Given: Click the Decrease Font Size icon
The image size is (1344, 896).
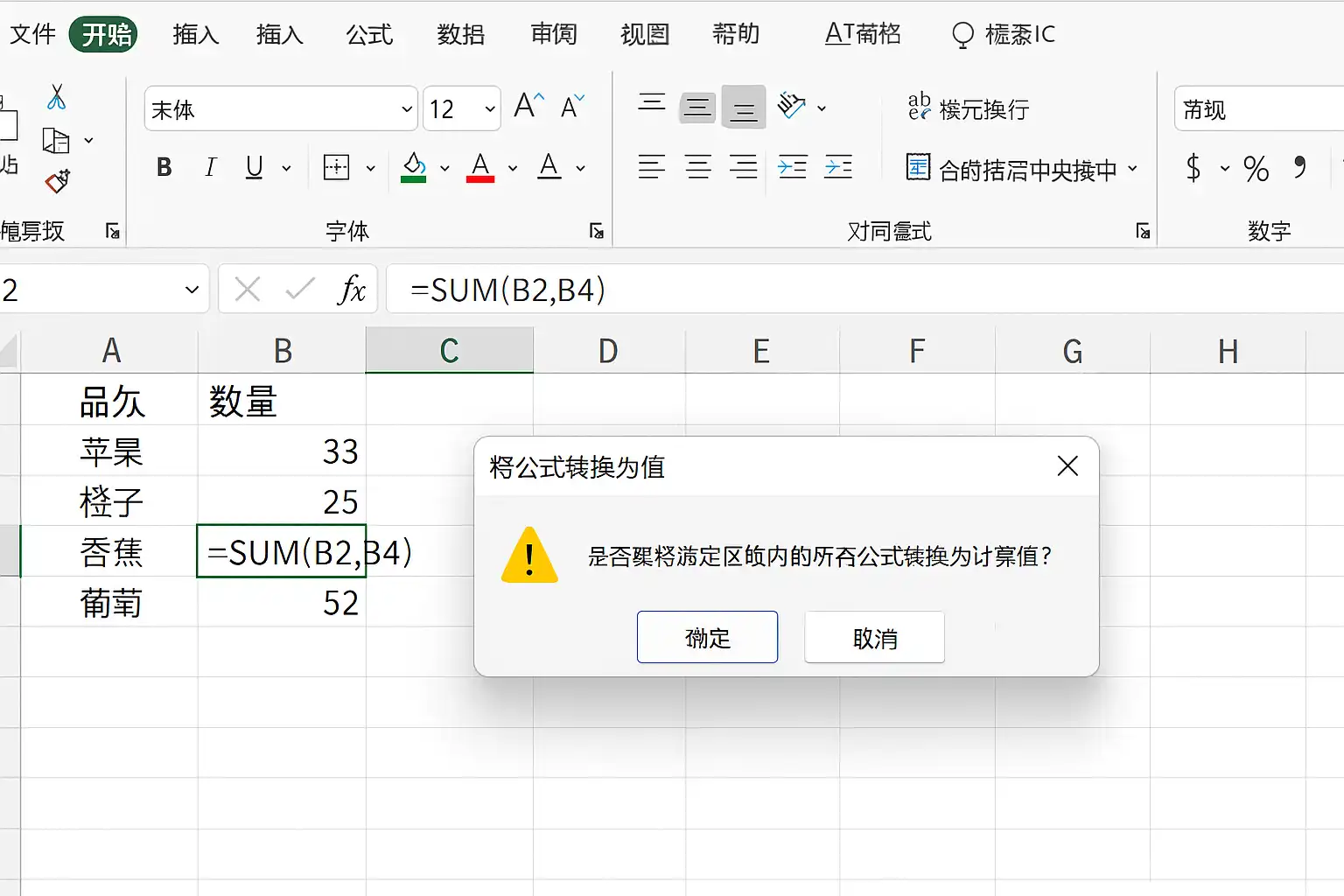Looking at the screenshot, I should (572, 107).
